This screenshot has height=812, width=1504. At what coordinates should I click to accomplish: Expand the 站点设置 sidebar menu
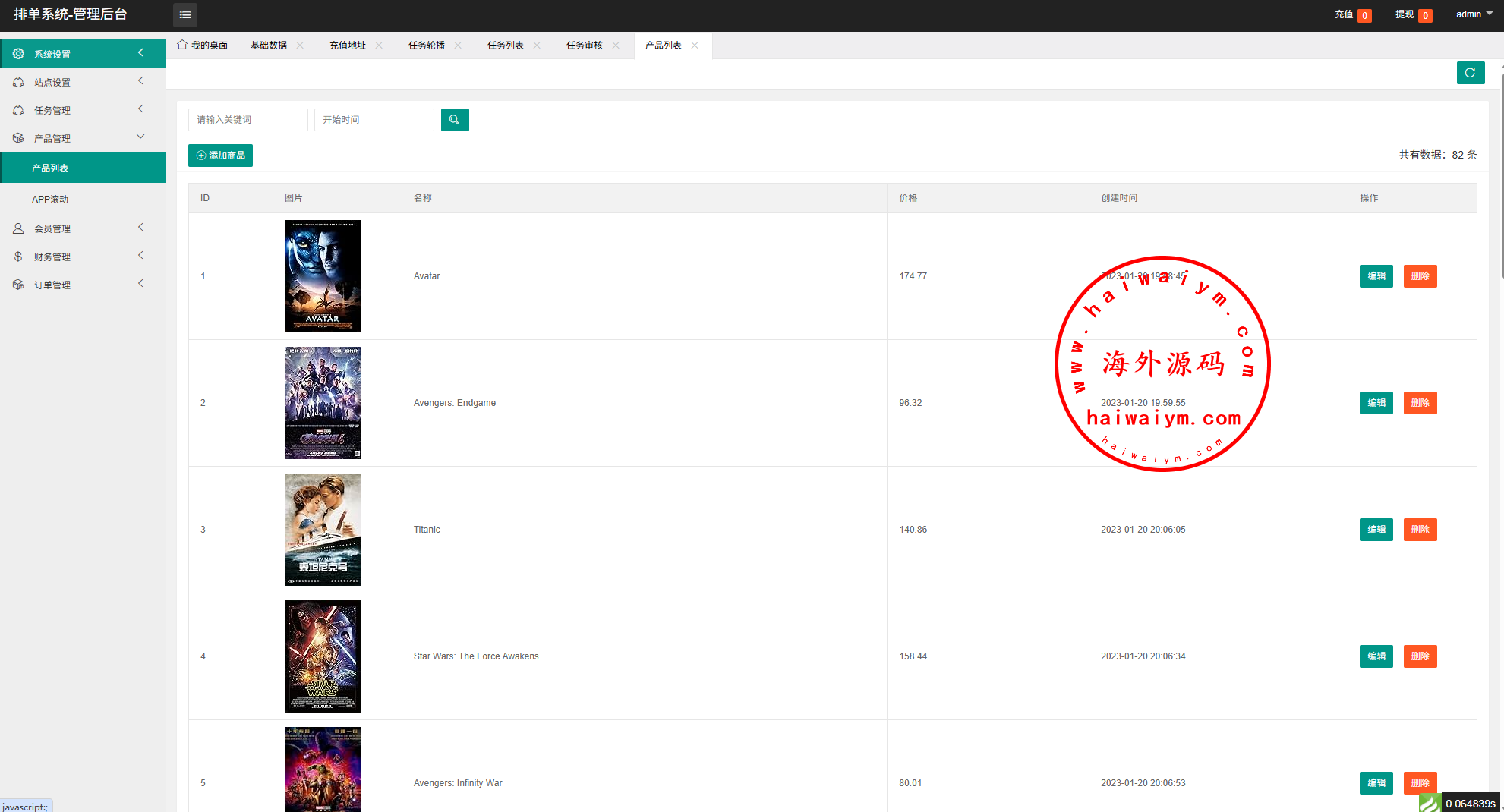[82, 82]
